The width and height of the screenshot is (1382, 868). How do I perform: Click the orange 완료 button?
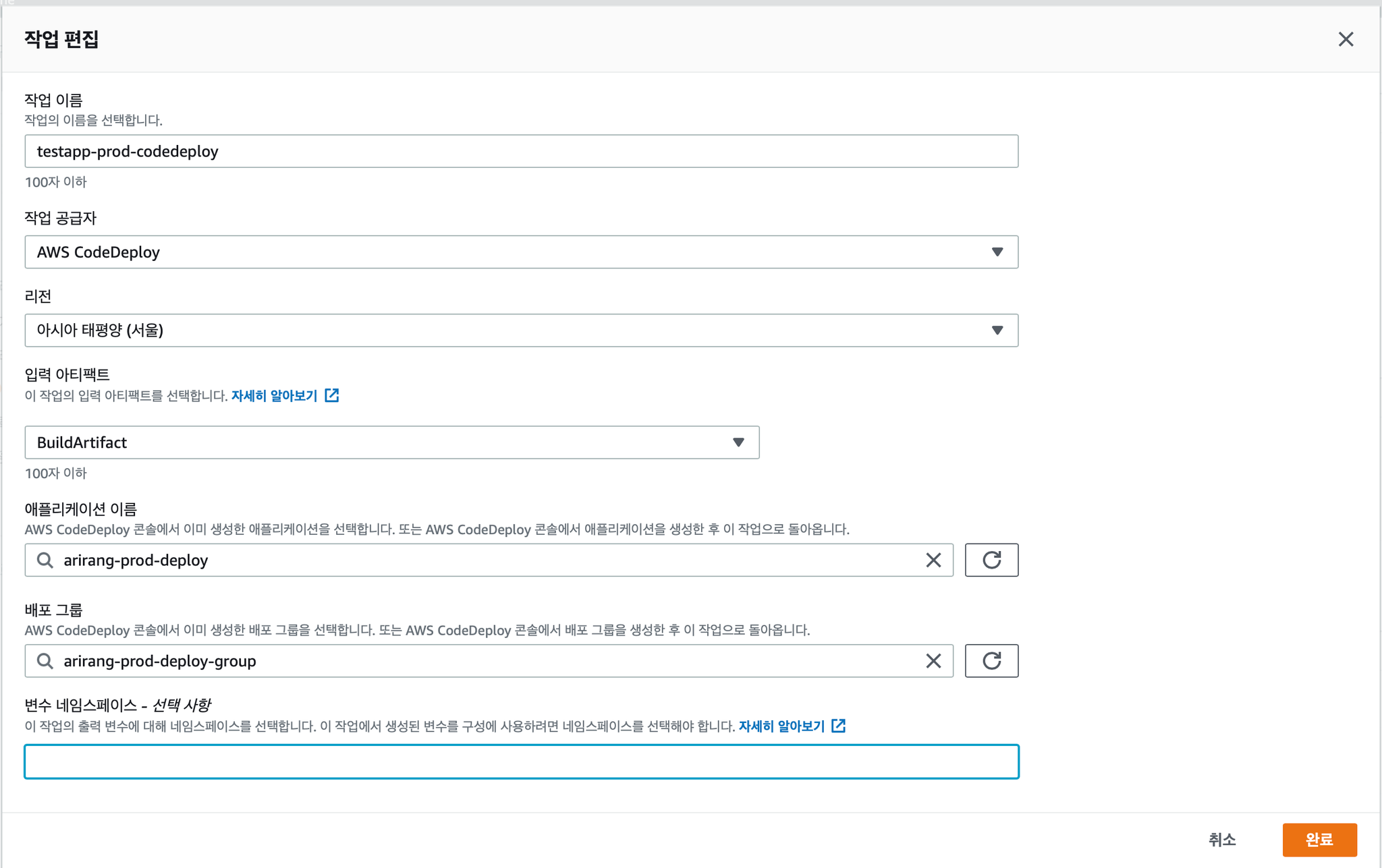point(1319,840)
